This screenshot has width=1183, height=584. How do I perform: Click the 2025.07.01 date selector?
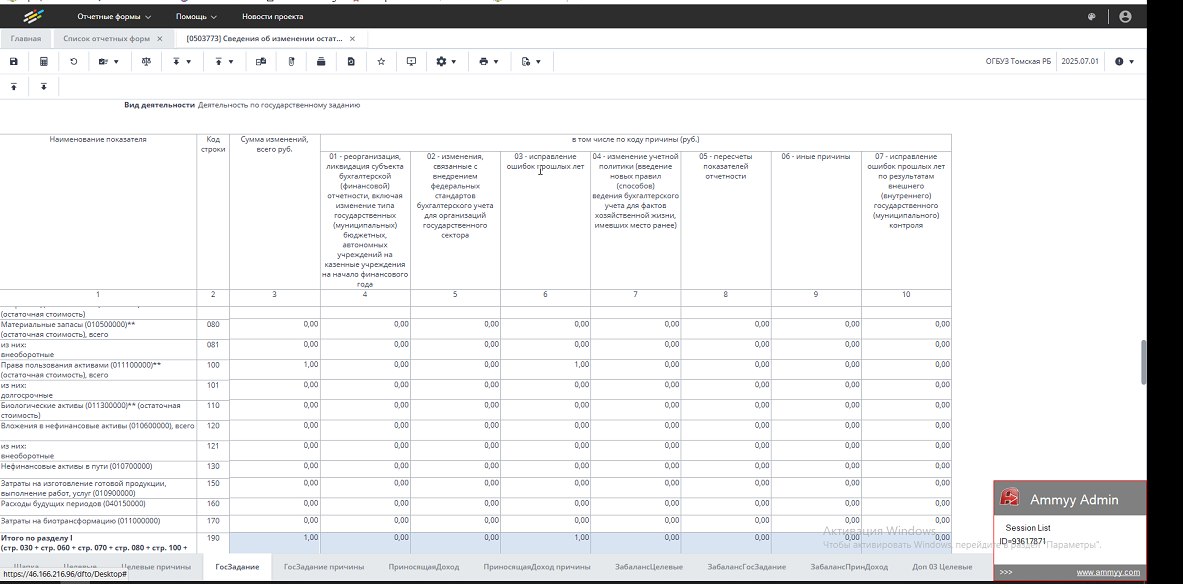coord(1080,62)
